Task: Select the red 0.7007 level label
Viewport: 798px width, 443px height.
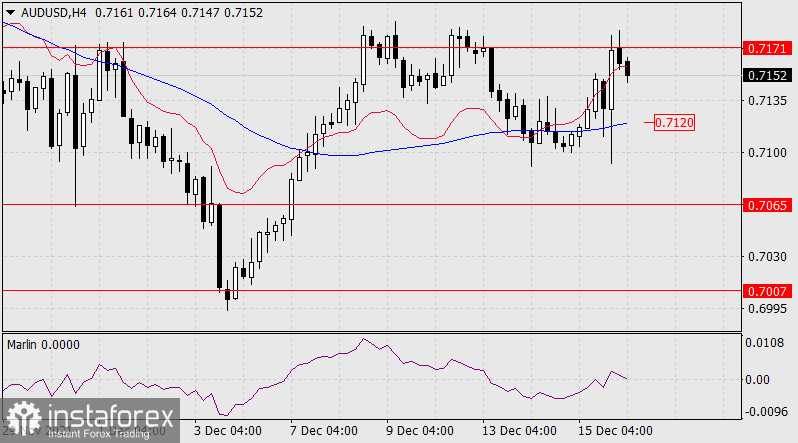Action: [764, 290]
